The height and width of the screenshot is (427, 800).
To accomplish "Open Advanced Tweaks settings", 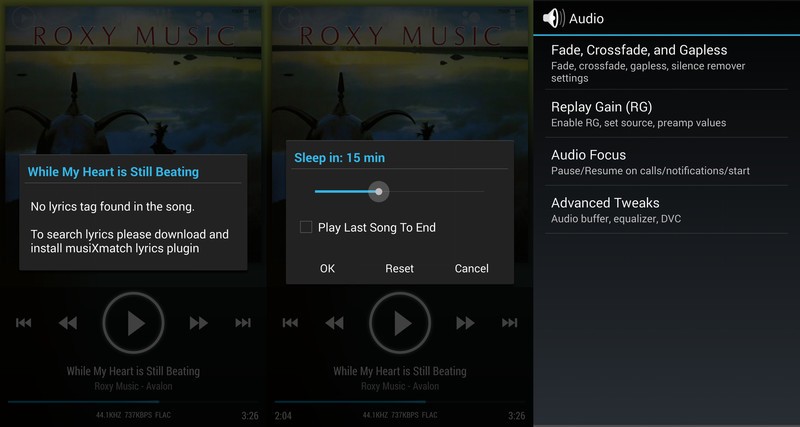I will coord(666,210).
